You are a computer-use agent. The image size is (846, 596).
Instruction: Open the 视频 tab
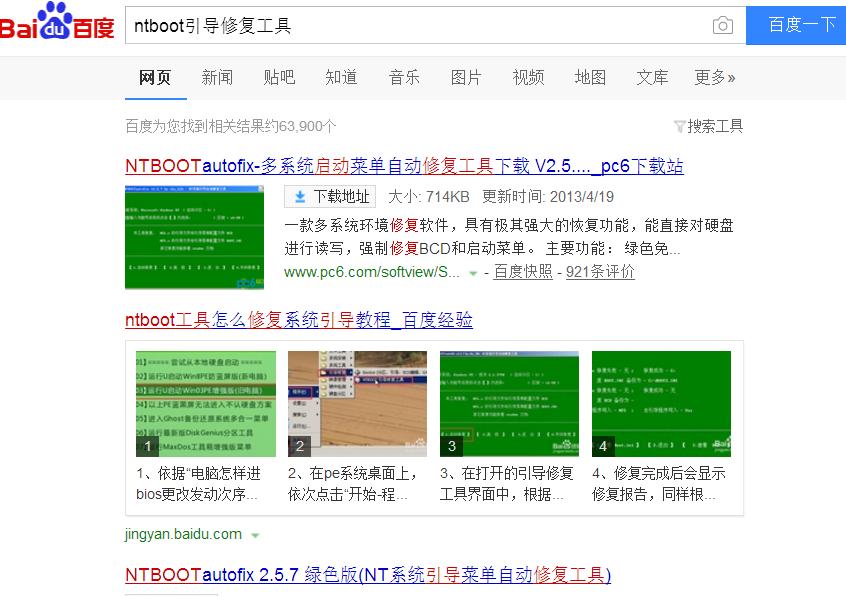tap(528, 76)
